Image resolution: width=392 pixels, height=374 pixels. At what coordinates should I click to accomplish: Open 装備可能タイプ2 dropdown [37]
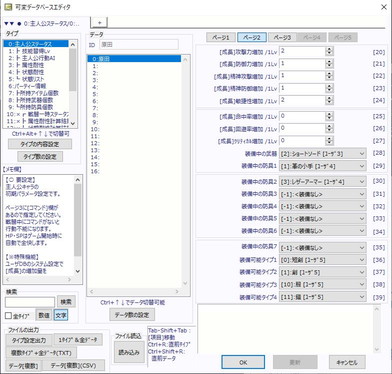coord(322,272)
